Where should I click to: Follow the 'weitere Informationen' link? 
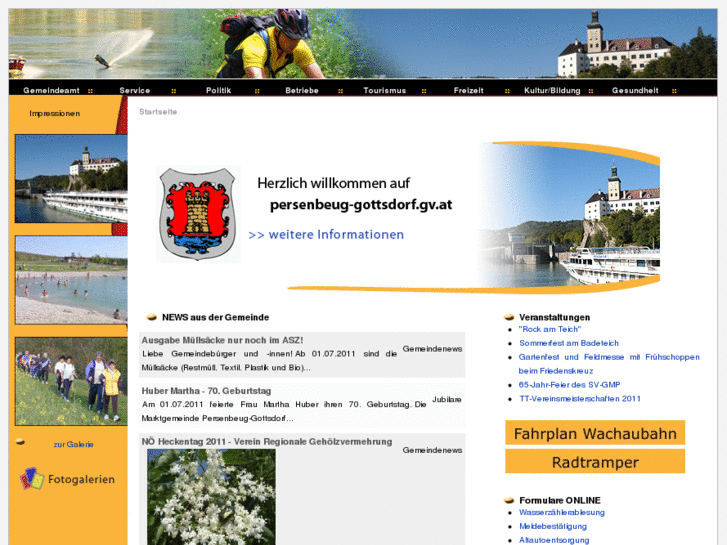click(x=326, y=235)
